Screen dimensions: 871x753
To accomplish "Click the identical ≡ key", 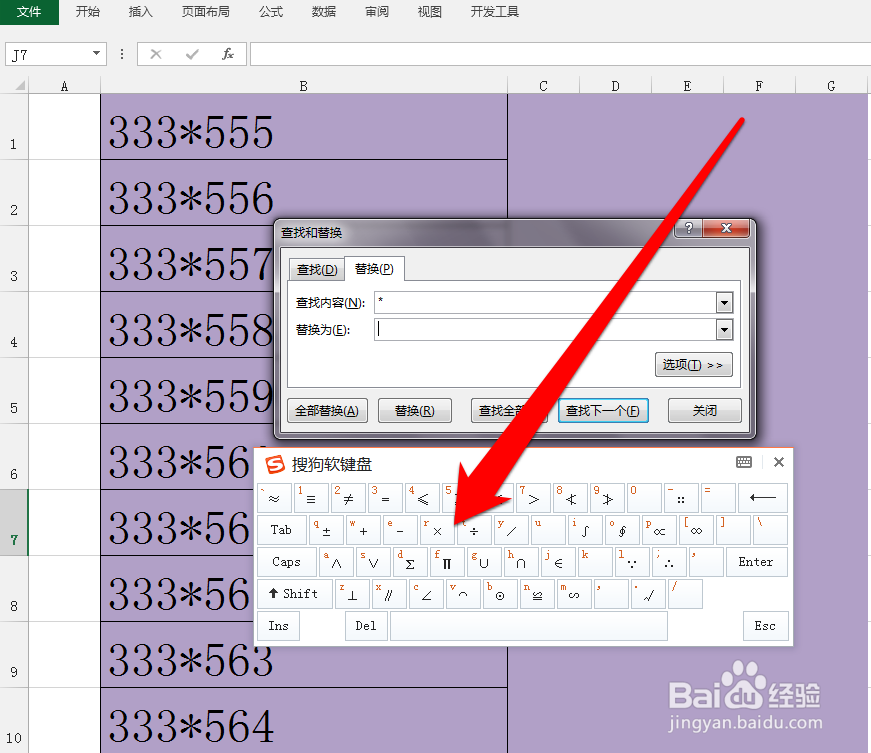I will [x=311, y=498].
